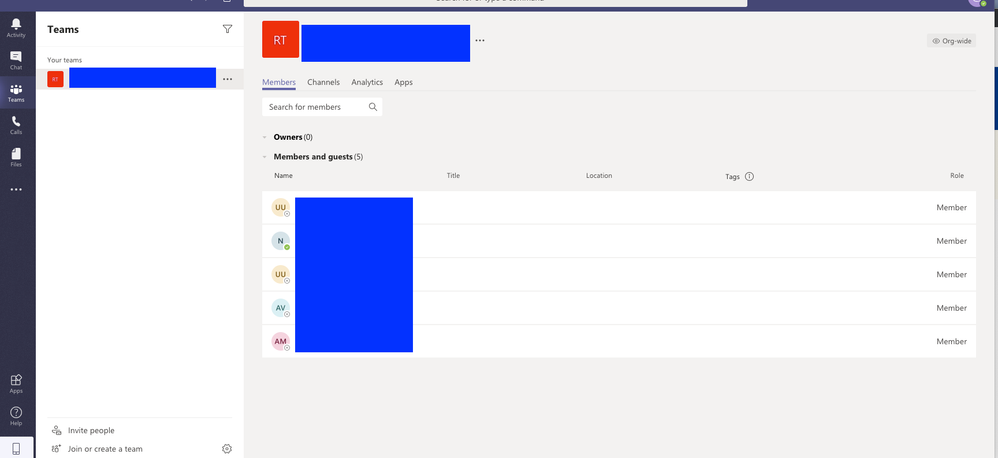Click Member role in the N row
The image size is (998, 458).
pyautogui.click(x=952, y=241)
